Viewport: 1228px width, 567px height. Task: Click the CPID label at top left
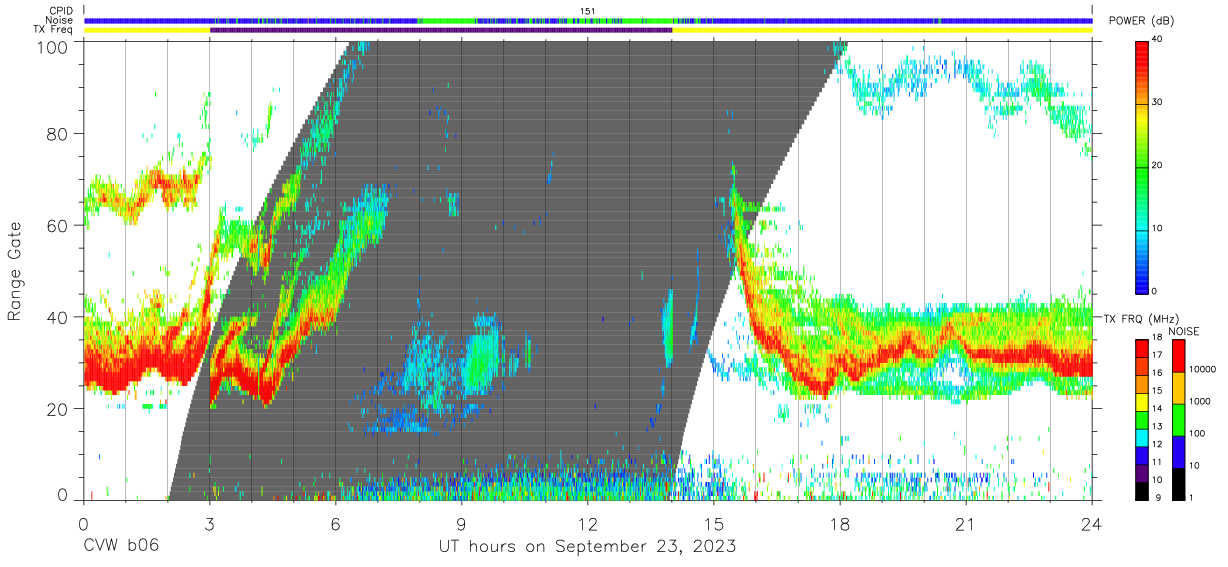click(x=60, y=11)
